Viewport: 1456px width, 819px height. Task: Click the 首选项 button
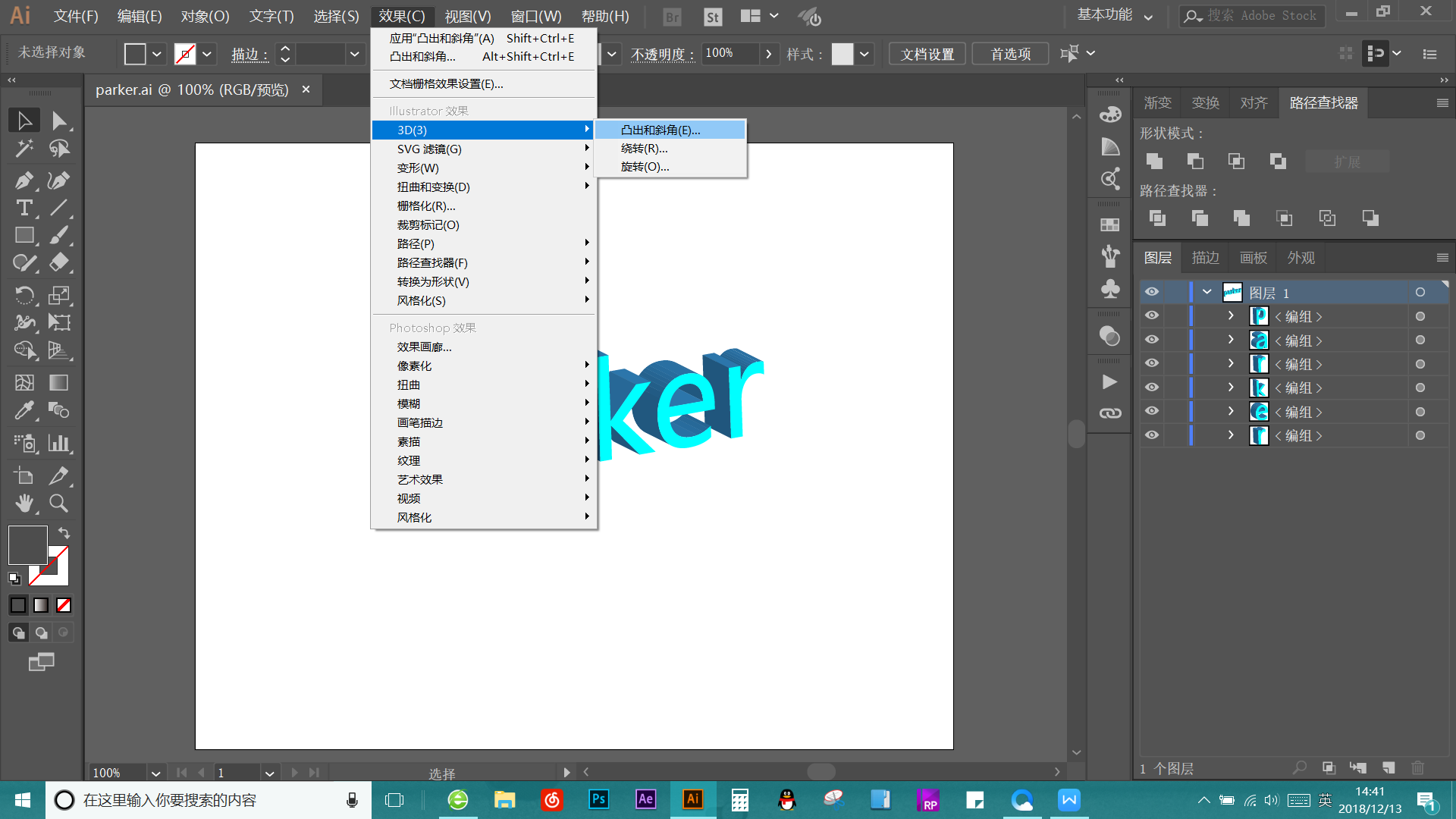1010,54
